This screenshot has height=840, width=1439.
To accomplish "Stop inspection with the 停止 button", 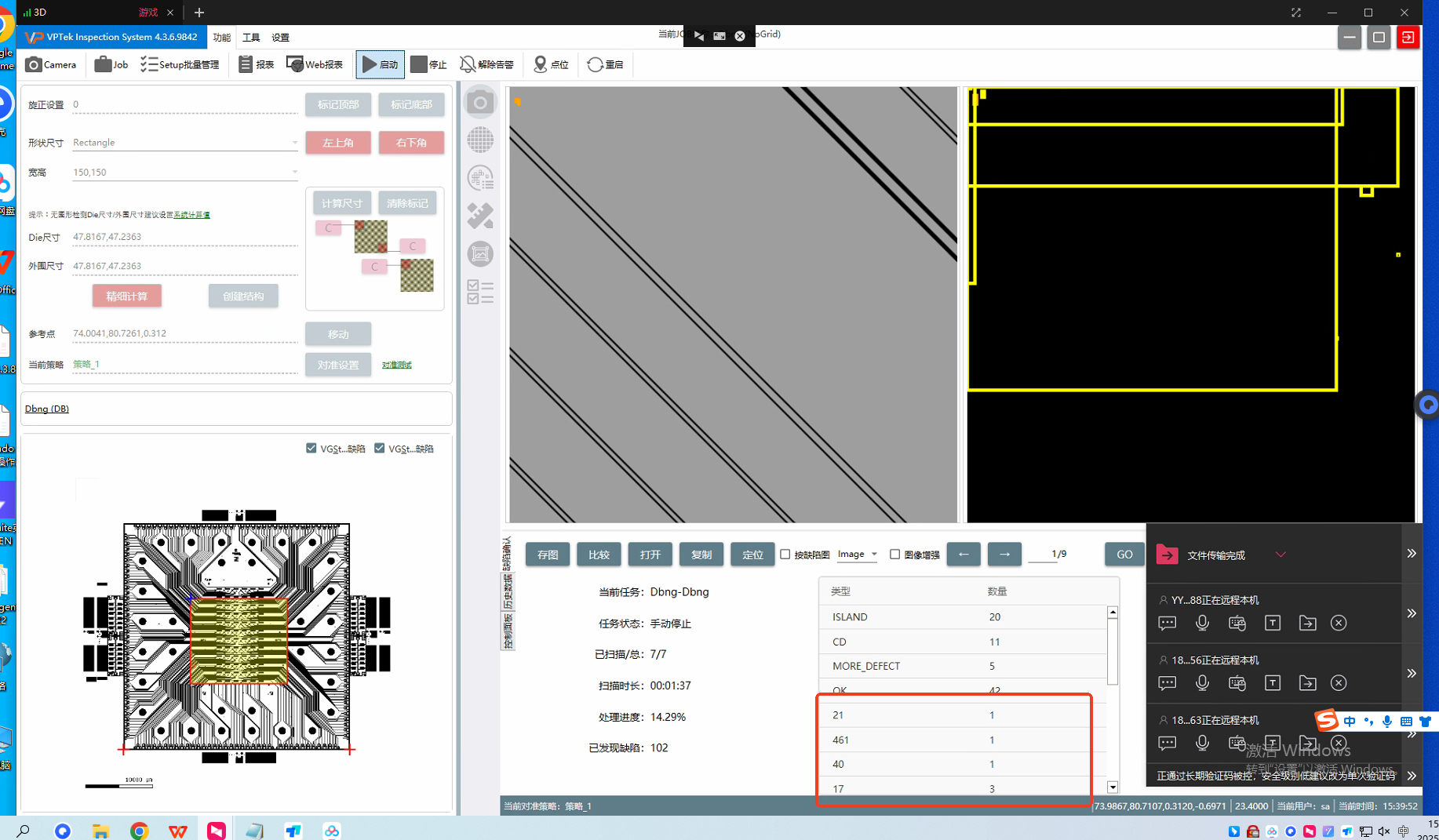I will tap(428, 64).
